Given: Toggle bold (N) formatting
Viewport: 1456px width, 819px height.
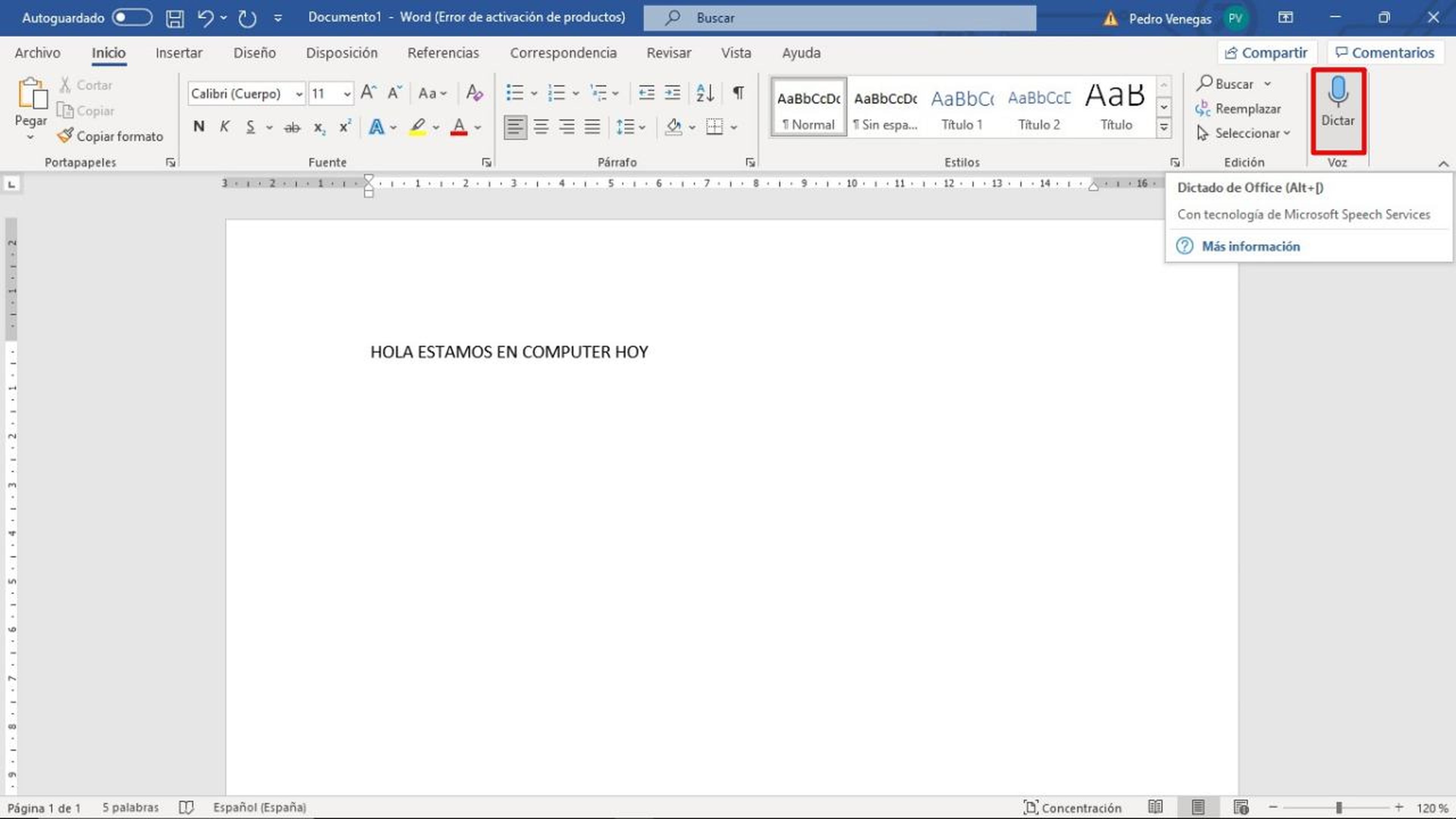Looking at the screenshot, I should click(x=198, y=127).
